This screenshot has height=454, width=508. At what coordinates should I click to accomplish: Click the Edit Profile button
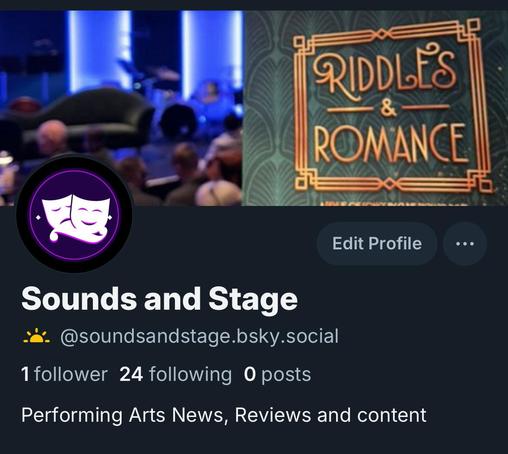(377, 244)
